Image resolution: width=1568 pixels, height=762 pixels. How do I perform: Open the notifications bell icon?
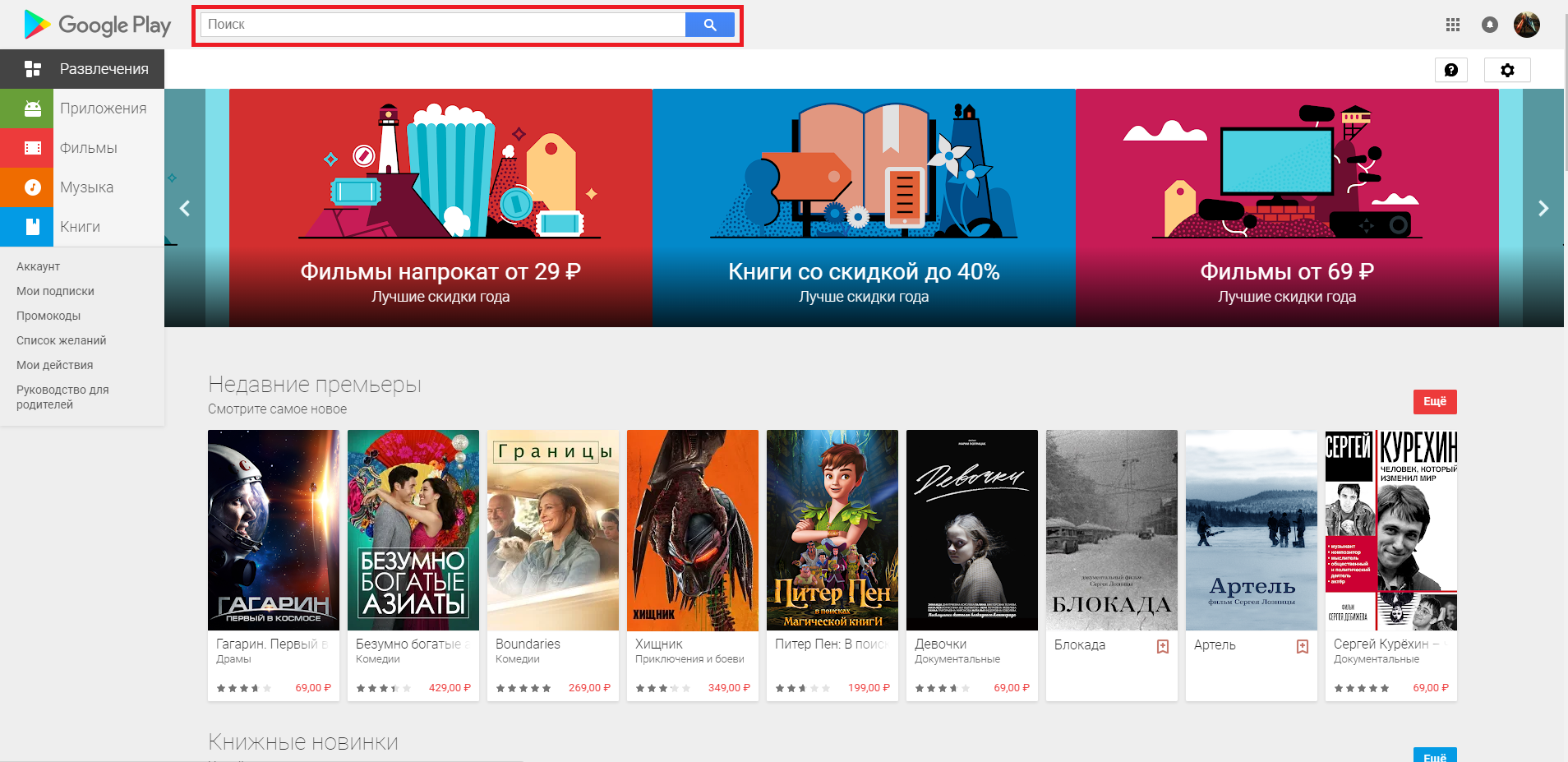[1490, 25]
